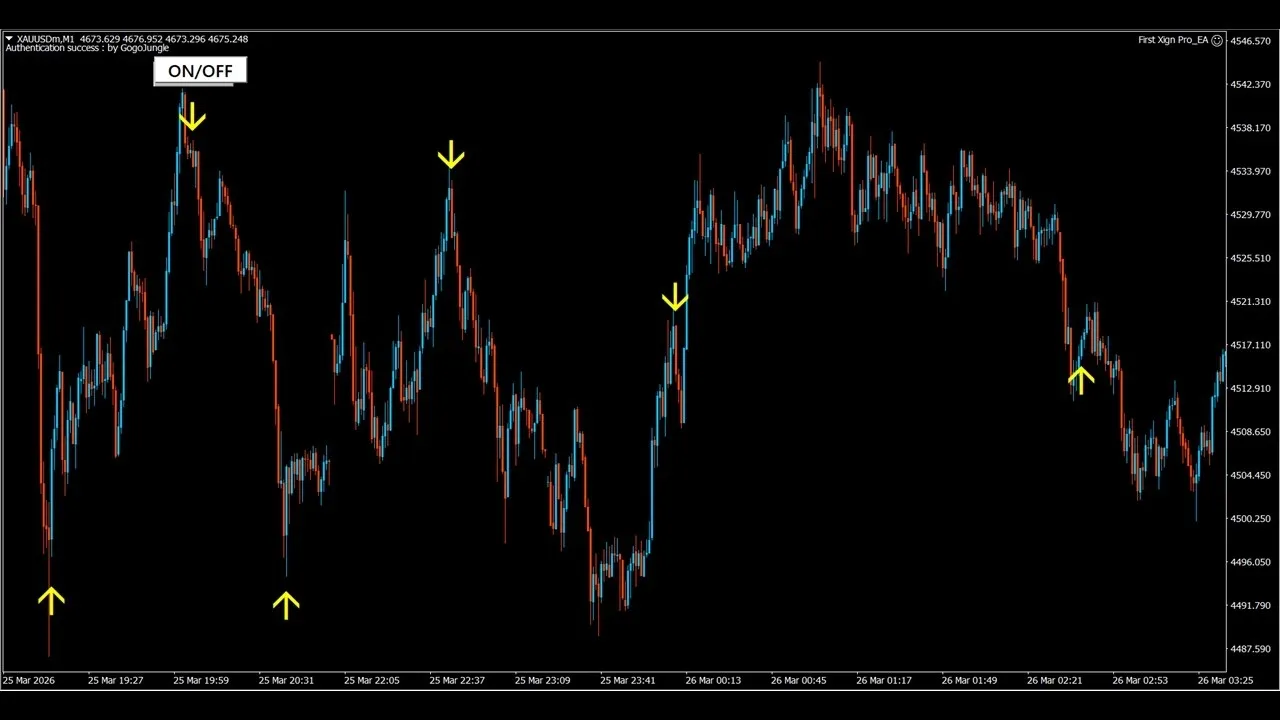This screenshot has height=720, width=1280.
Task: Click the 4525.510 price scale label
Action: coord(1253,258)
